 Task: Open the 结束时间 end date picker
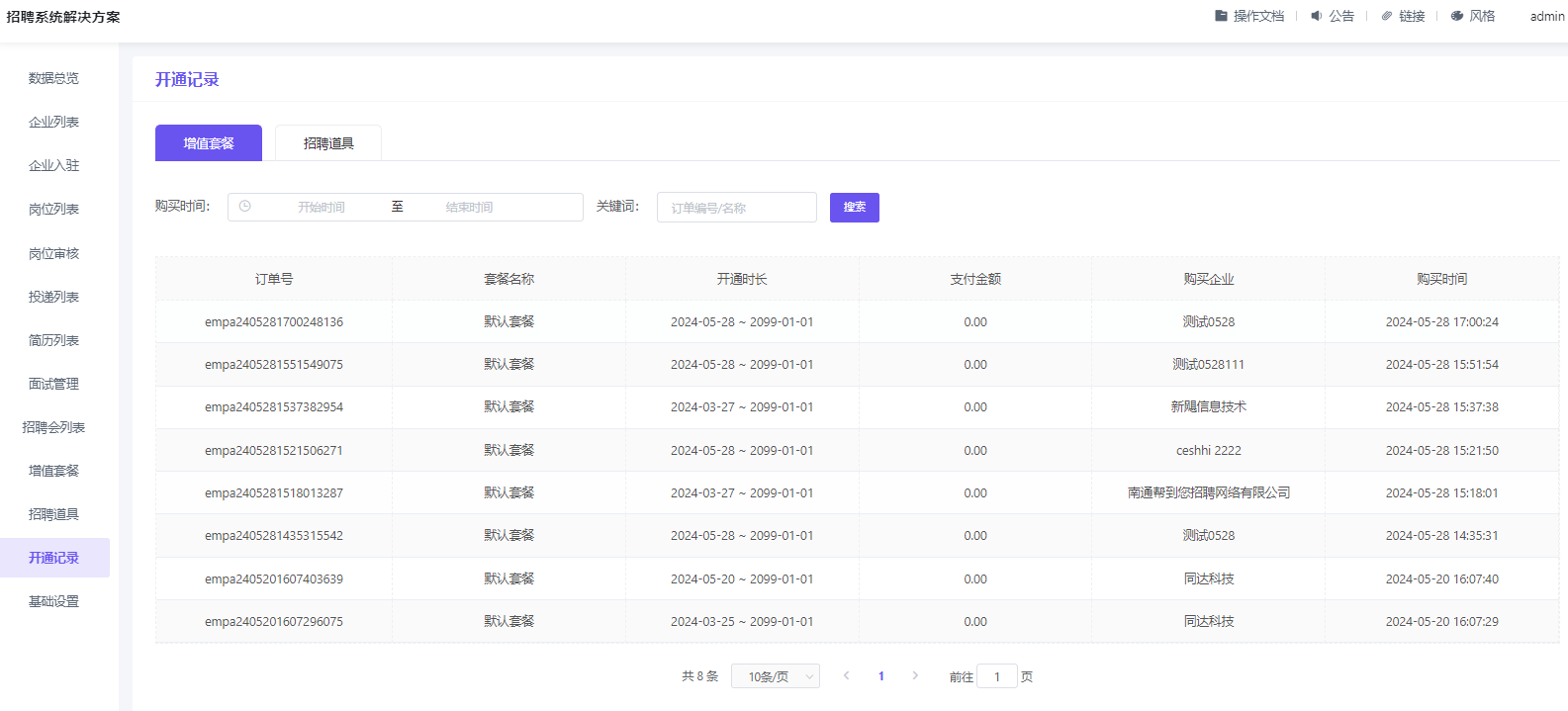coord(469,207)
